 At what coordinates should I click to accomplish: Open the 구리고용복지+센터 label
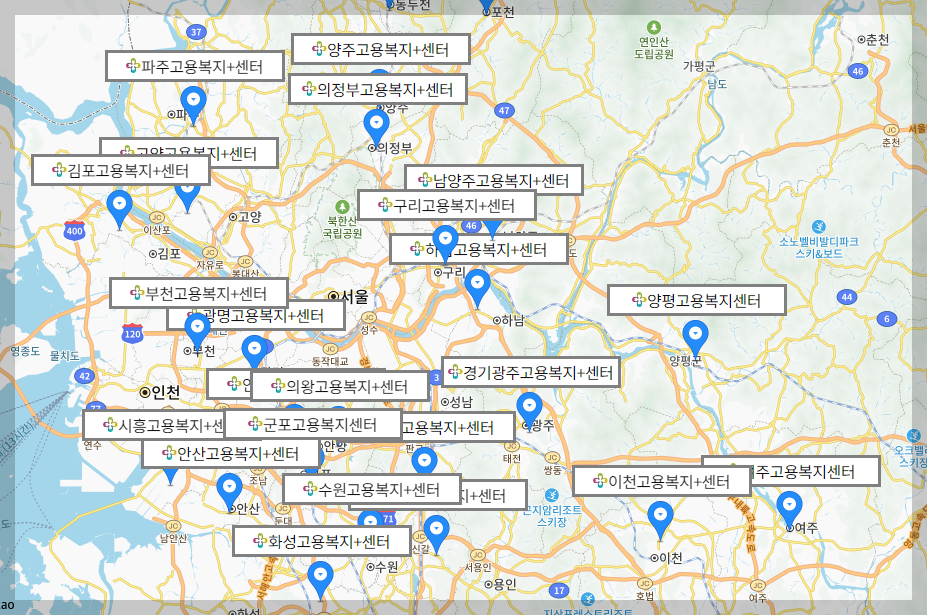[x=447, y=205]
